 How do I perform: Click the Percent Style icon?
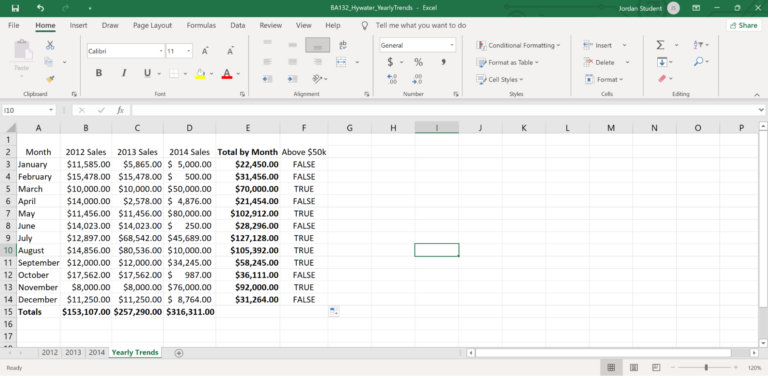418,62
